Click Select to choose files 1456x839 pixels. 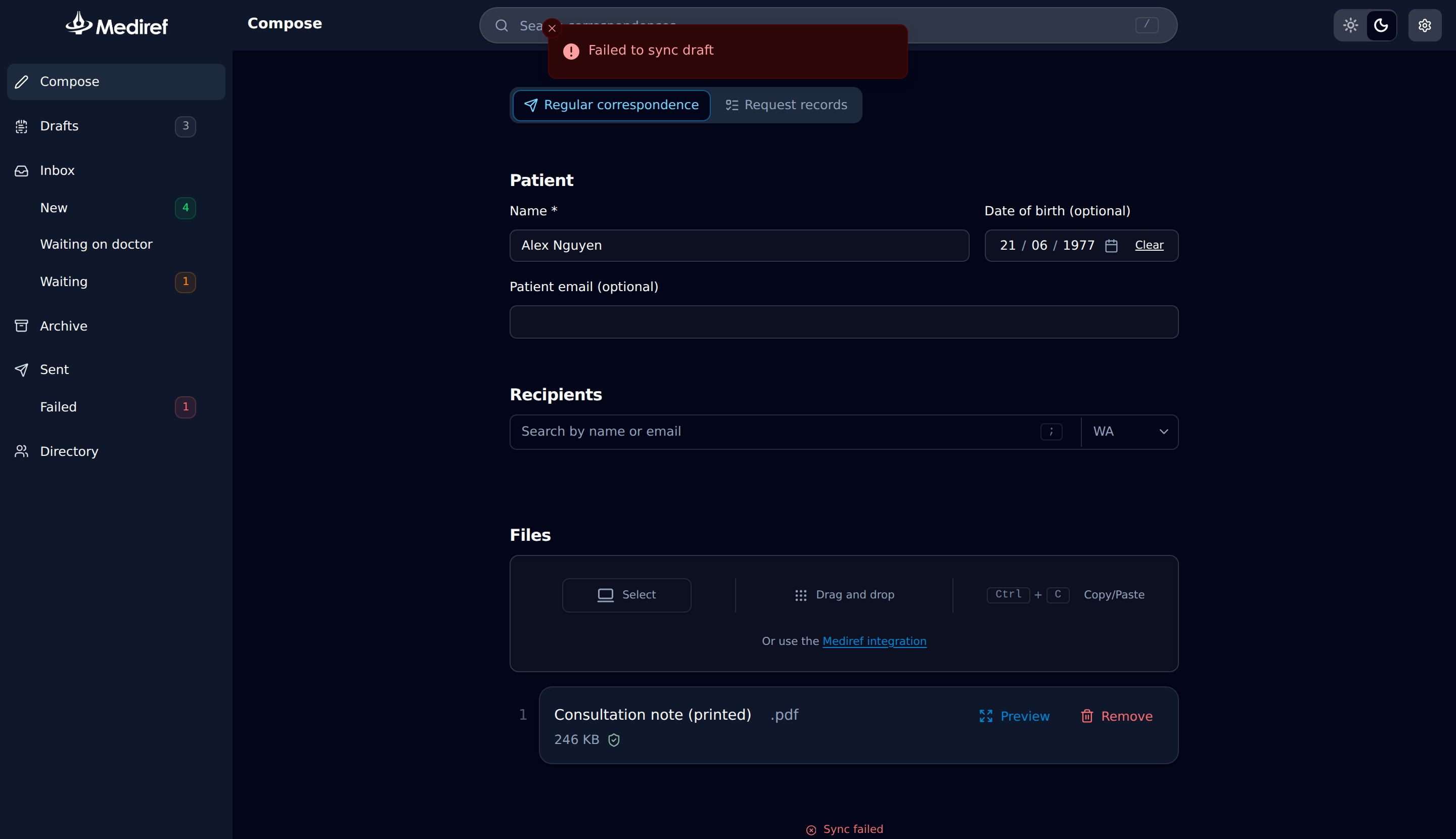626,595
